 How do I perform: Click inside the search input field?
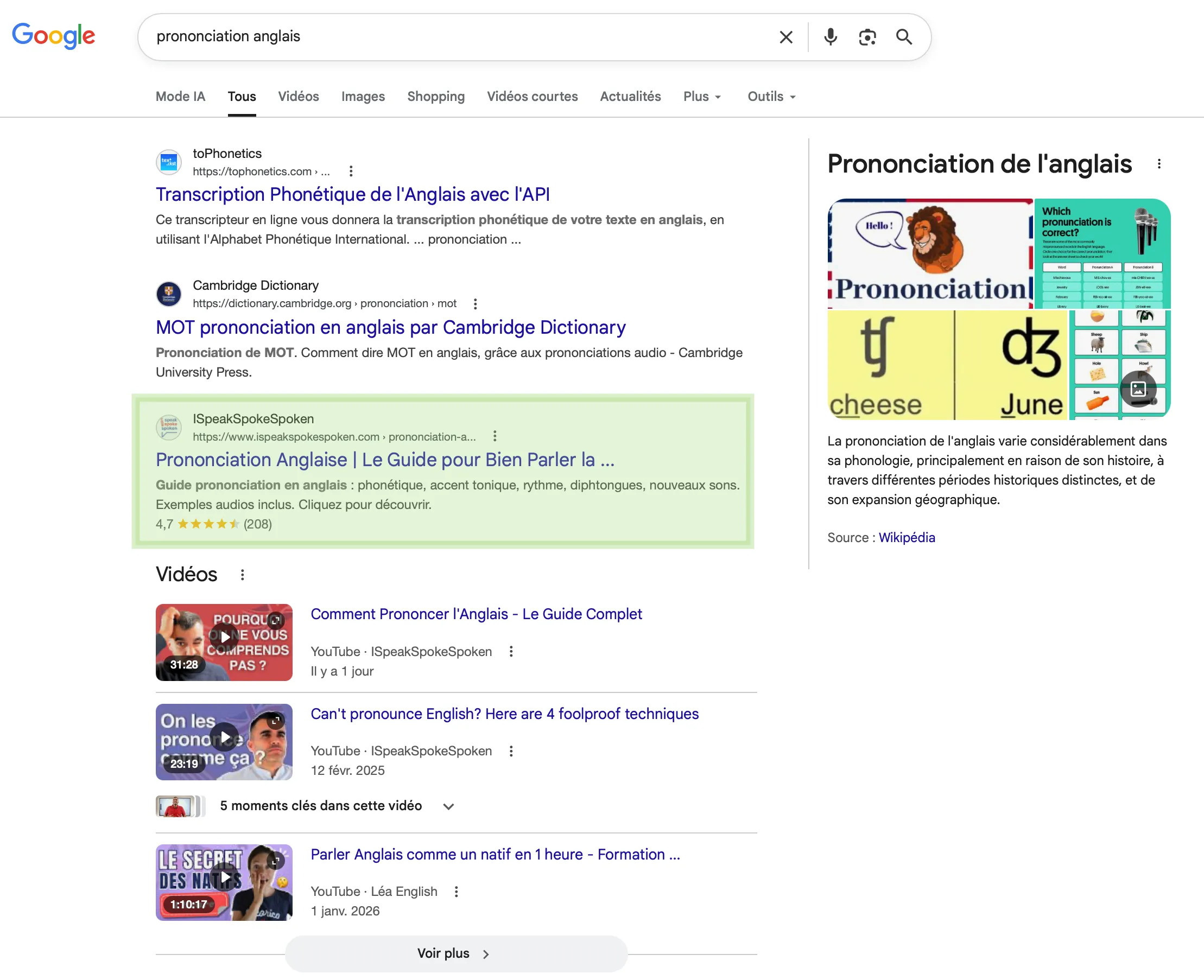tap(452, 36)
